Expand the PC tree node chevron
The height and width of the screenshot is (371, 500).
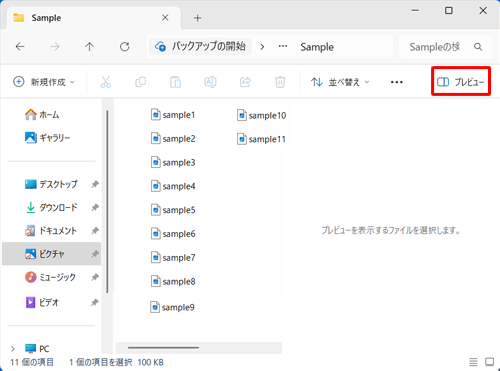(13, 349)
